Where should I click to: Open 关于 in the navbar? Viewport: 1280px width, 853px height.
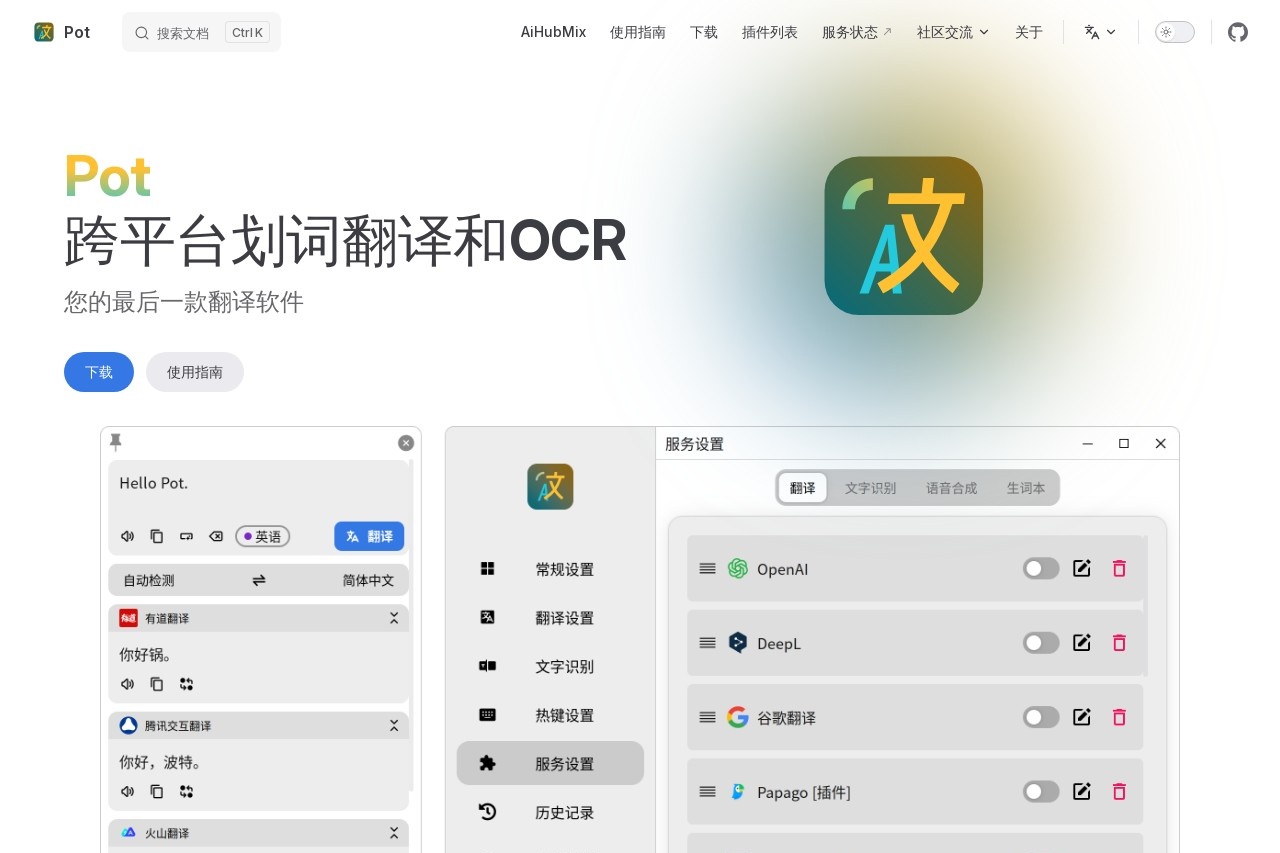coord(1029,32)
